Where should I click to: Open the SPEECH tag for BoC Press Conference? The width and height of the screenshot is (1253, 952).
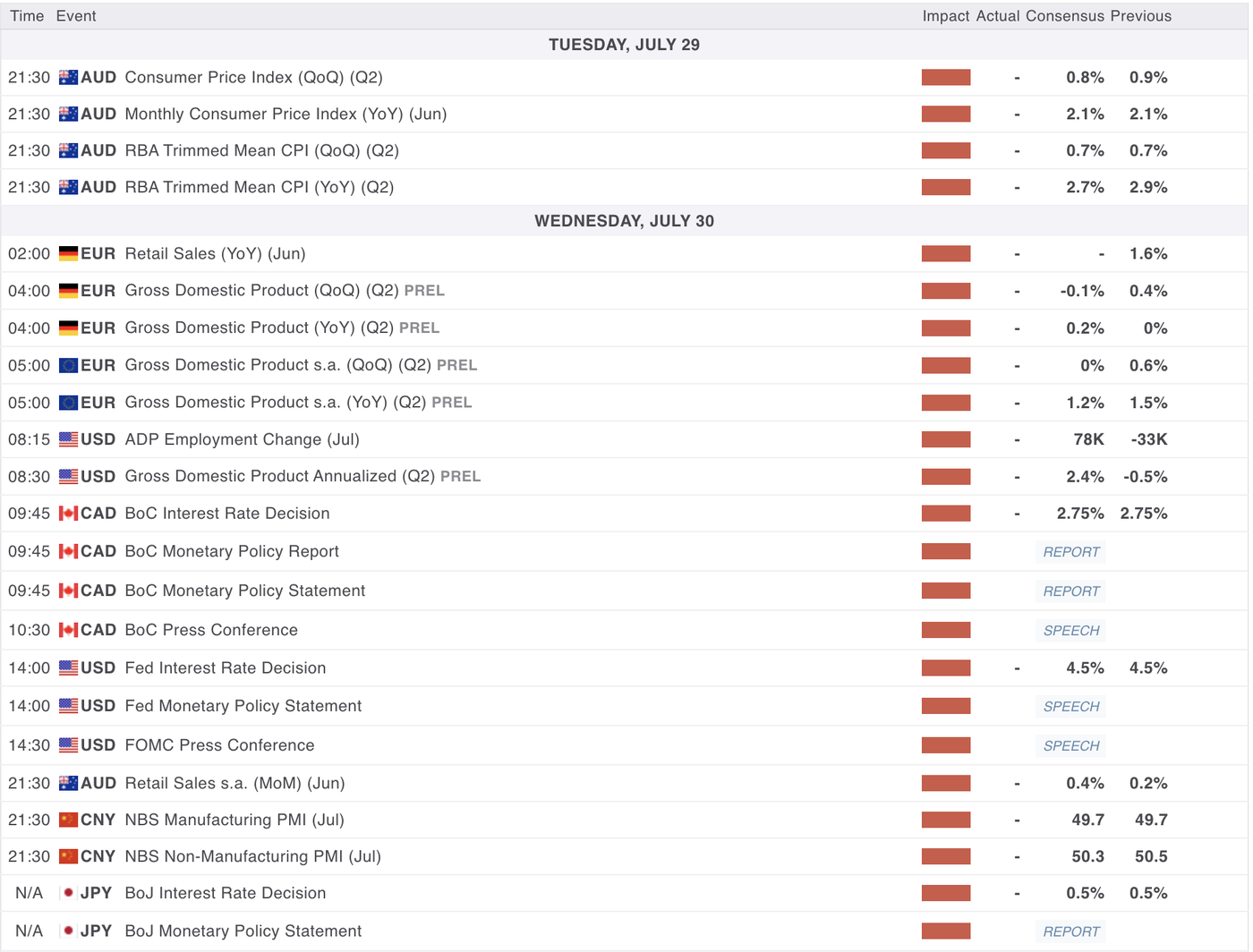pyautogui.click(x=1070, y=631)
